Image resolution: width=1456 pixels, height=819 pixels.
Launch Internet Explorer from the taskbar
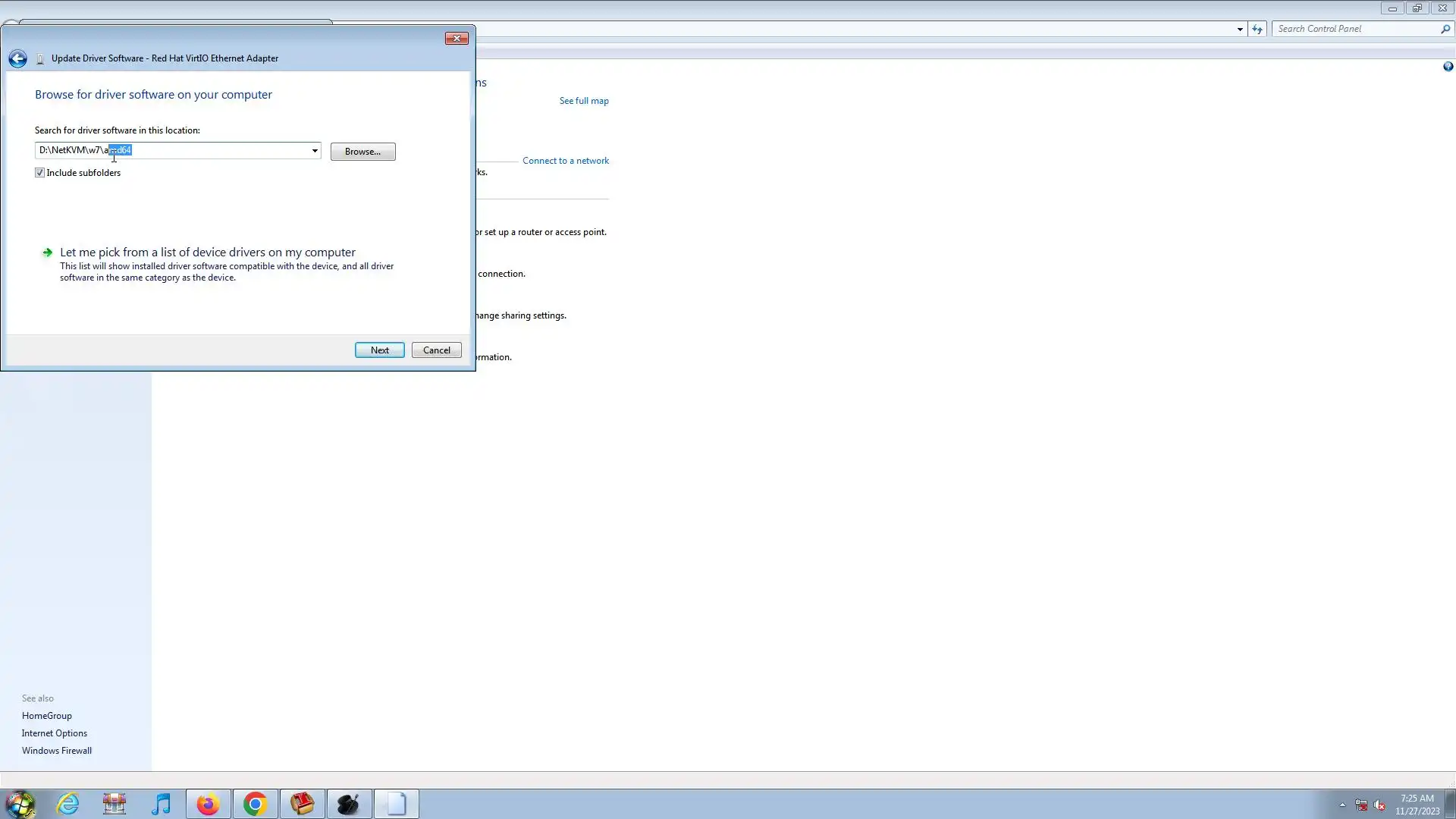click(x=68, y=804)
